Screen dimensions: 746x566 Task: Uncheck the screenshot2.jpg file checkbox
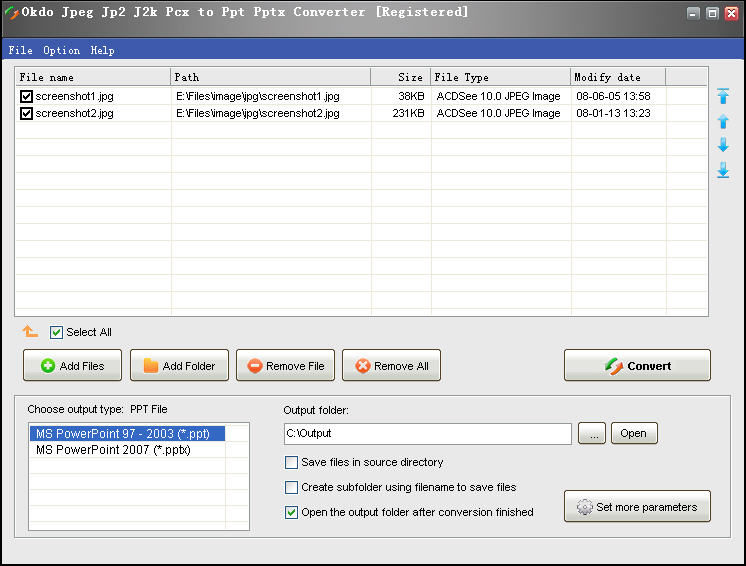tap(26, 113)
